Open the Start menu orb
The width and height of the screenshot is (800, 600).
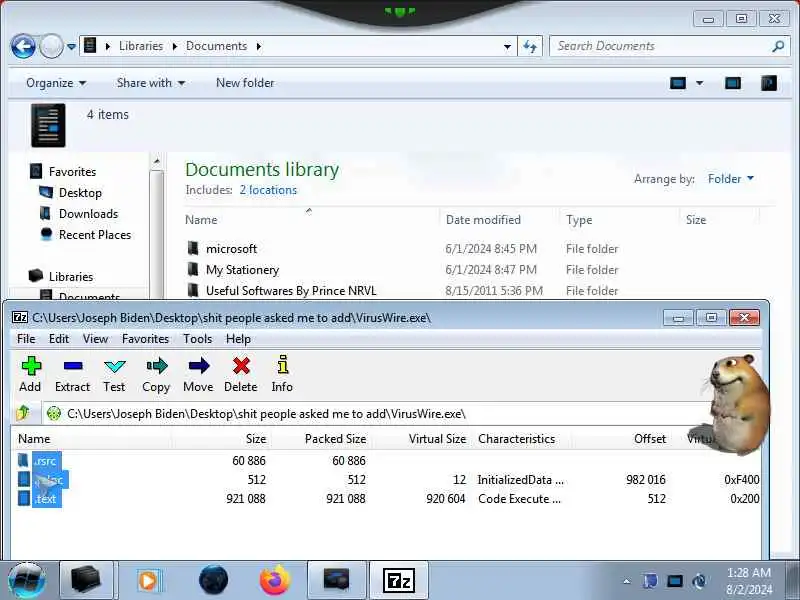27,581
